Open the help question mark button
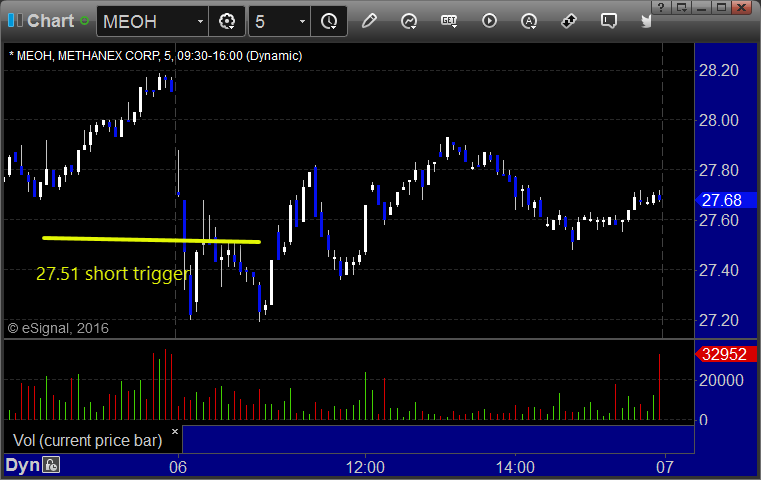The image size is (761, 480). (661, 7)
